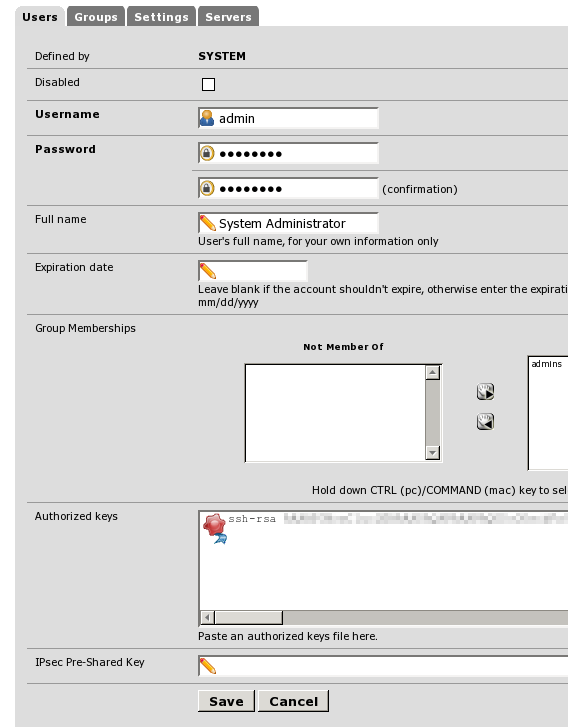568x727 pixels.
Task: Click the Paste an authorized keys file here hint
Action: (288, 636)
